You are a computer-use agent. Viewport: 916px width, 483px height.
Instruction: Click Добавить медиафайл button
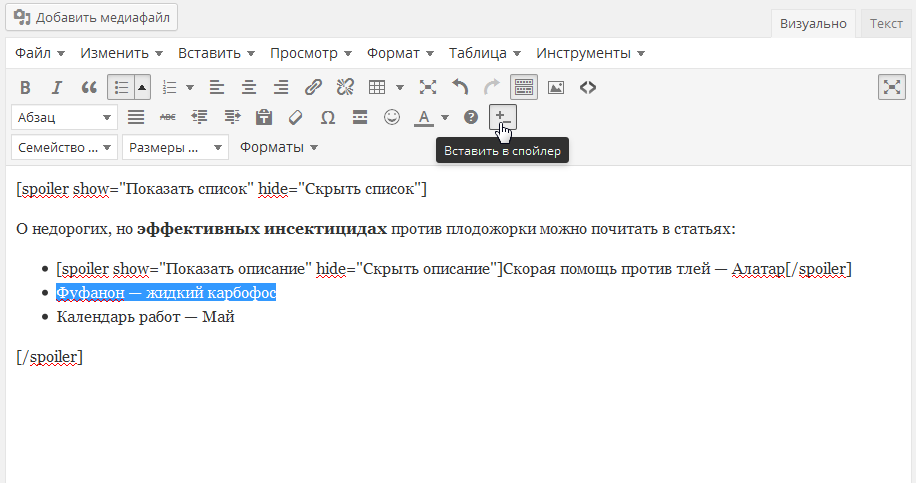[92, 18]
